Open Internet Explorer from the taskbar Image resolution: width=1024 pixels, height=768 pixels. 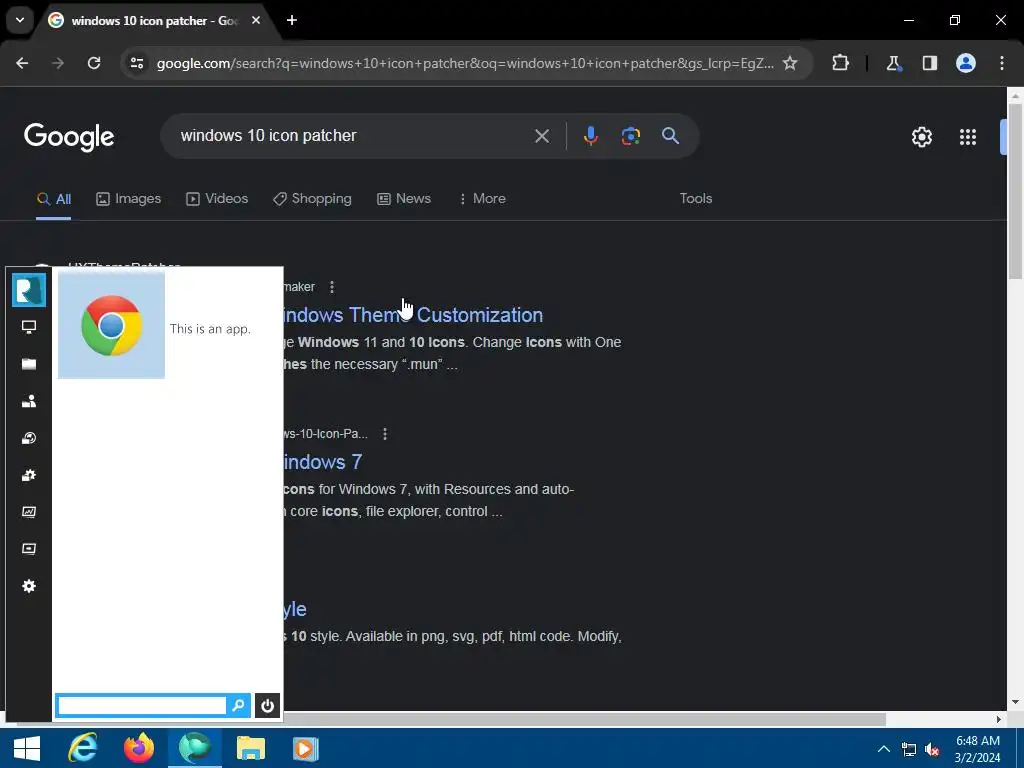click(x=82, y=748)
